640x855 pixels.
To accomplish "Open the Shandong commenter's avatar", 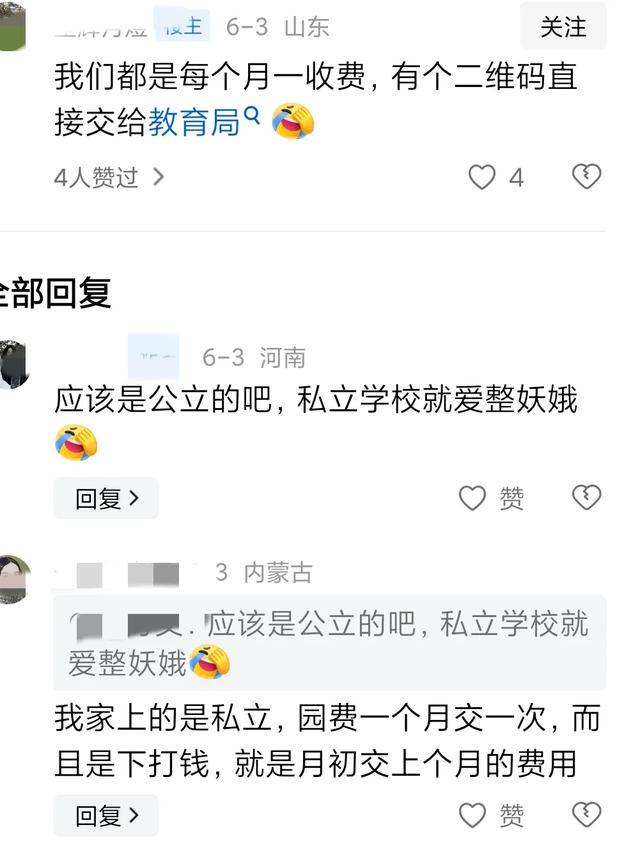I will [12, 26].
